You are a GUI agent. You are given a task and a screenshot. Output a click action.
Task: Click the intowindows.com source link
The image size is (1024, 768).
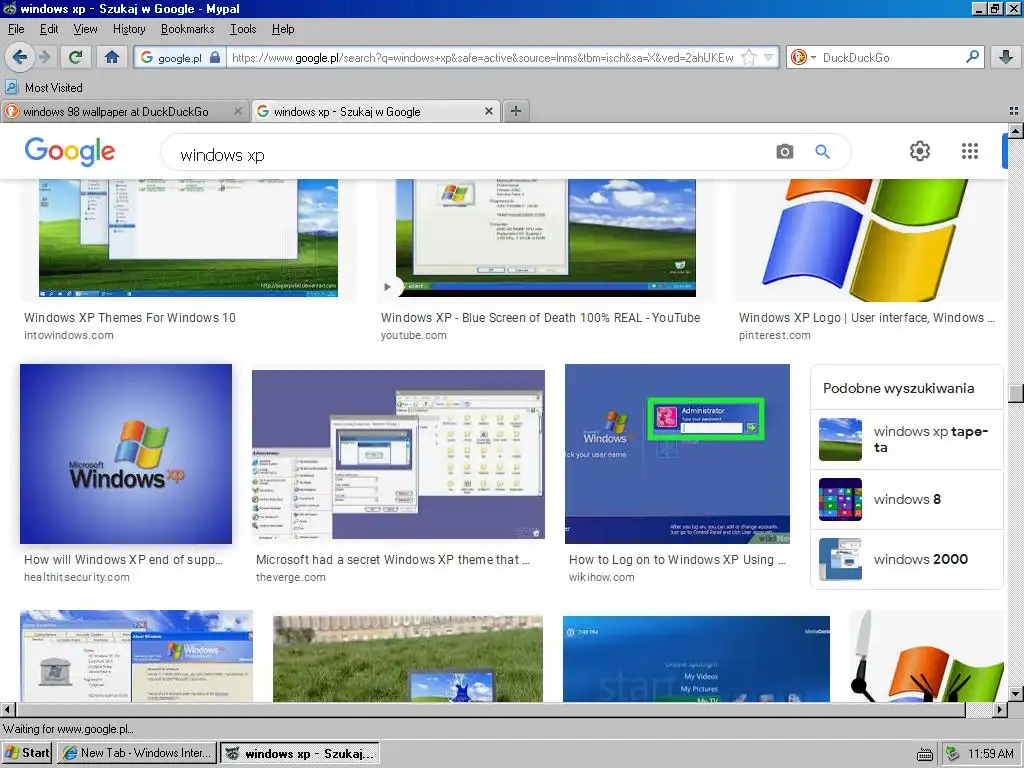coord(69,335)
